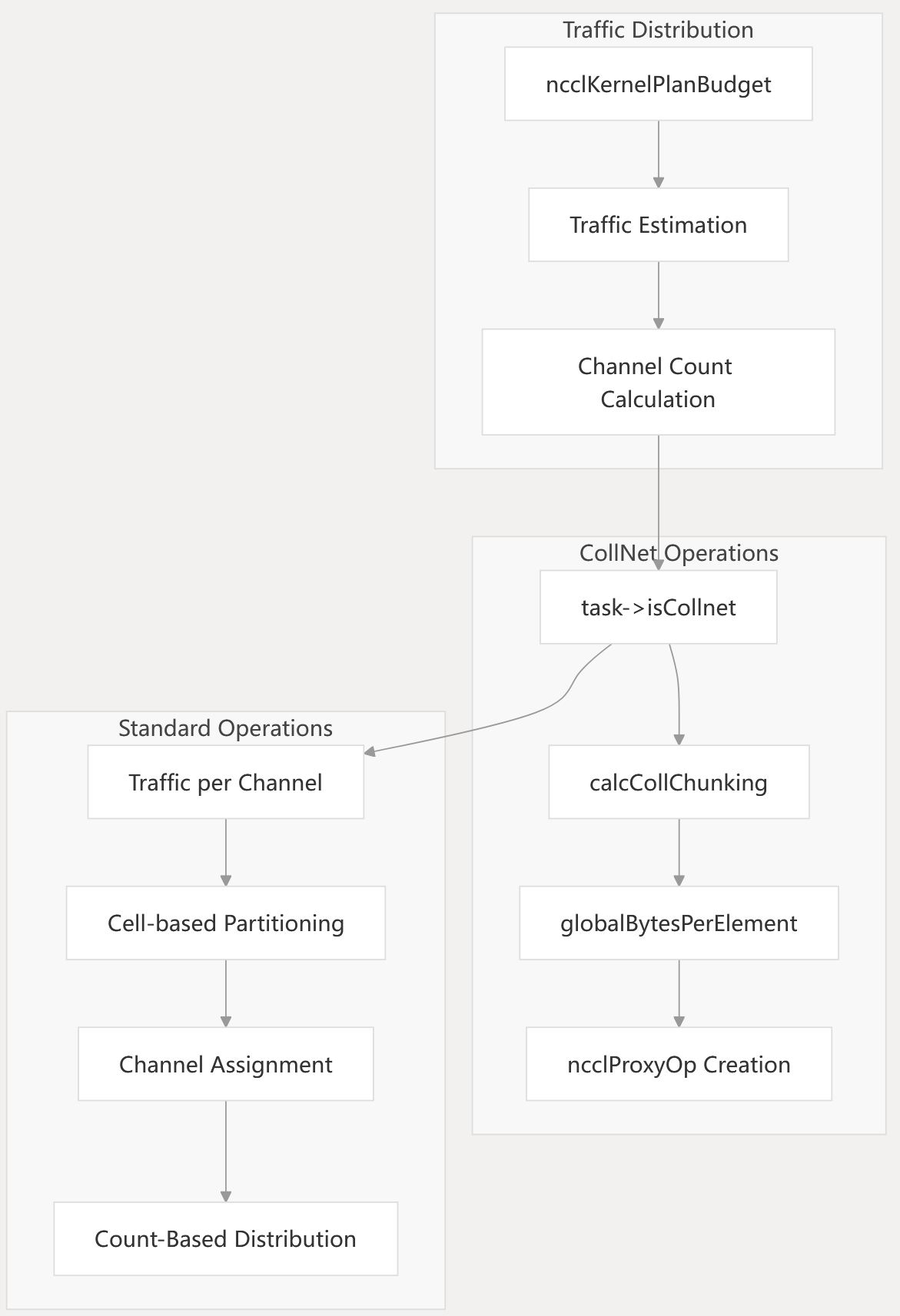
Task: Select arrow from globalBytesPerElement to ncclProxyOp Creation
Action: pyautogui.click(x=678, y=993)
